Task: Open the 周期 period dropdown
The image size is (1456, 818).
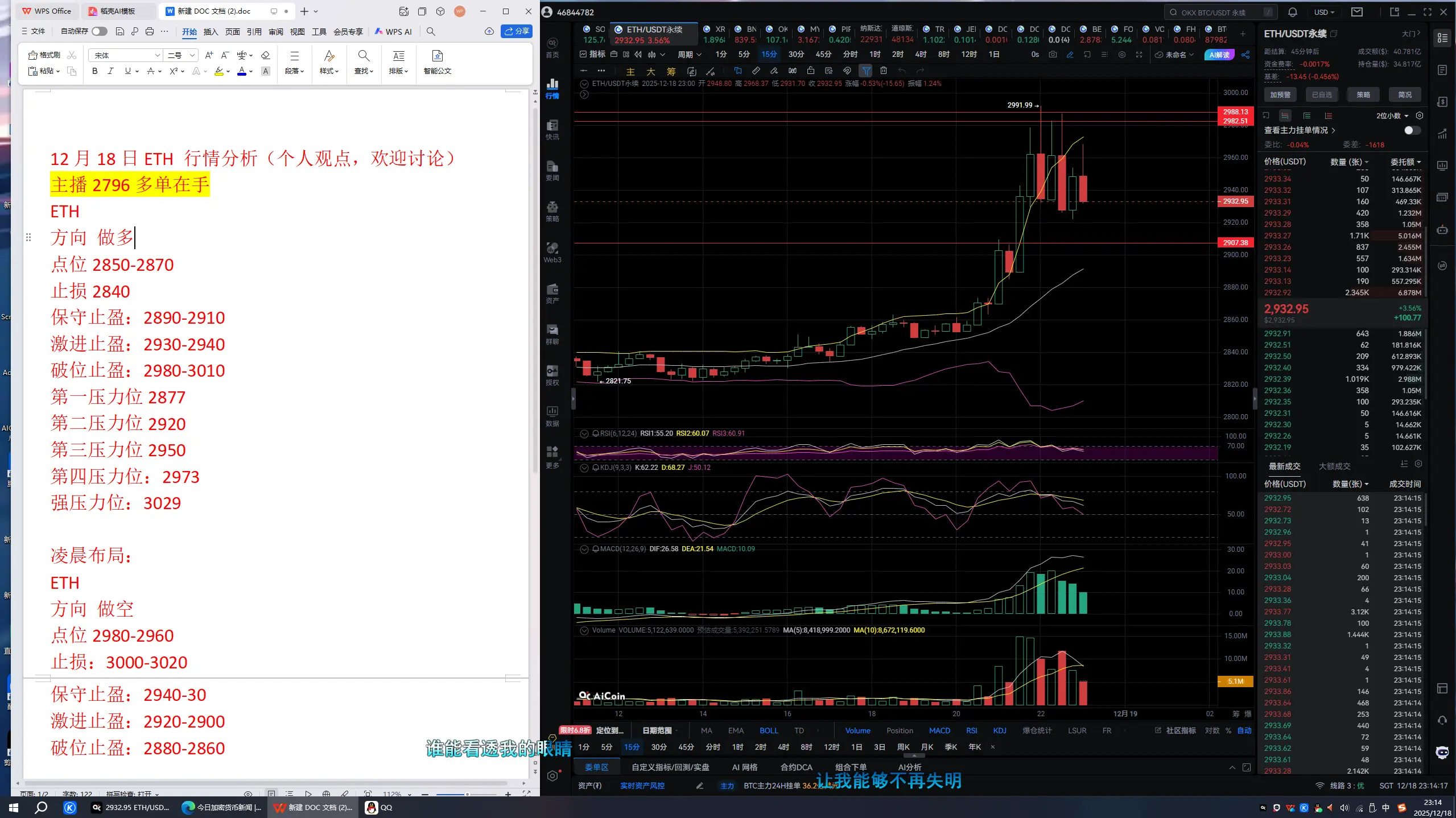Action: [x=689, y=55]
